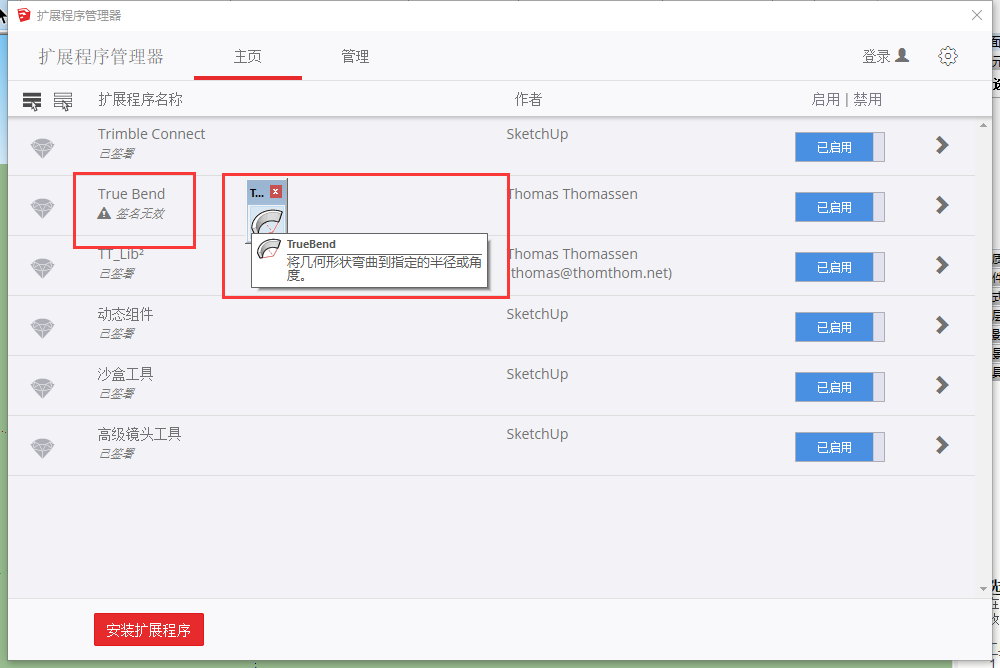
Task: Click the gem icon for 高级镜头工具
Action: [x=43, y=448]
